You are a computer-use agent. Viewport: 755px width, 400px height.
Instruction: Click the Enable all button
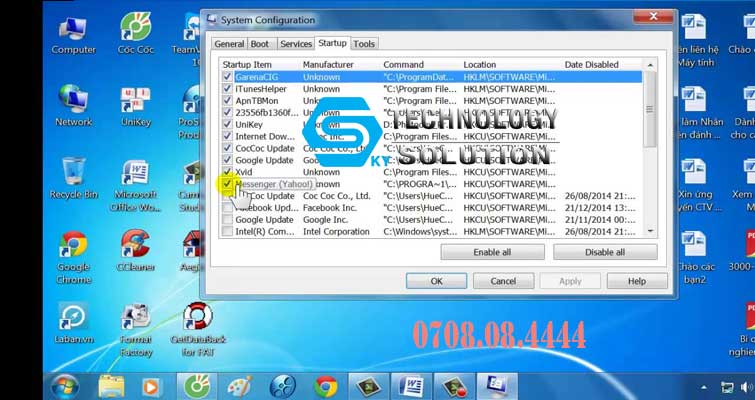click(493, 252)
